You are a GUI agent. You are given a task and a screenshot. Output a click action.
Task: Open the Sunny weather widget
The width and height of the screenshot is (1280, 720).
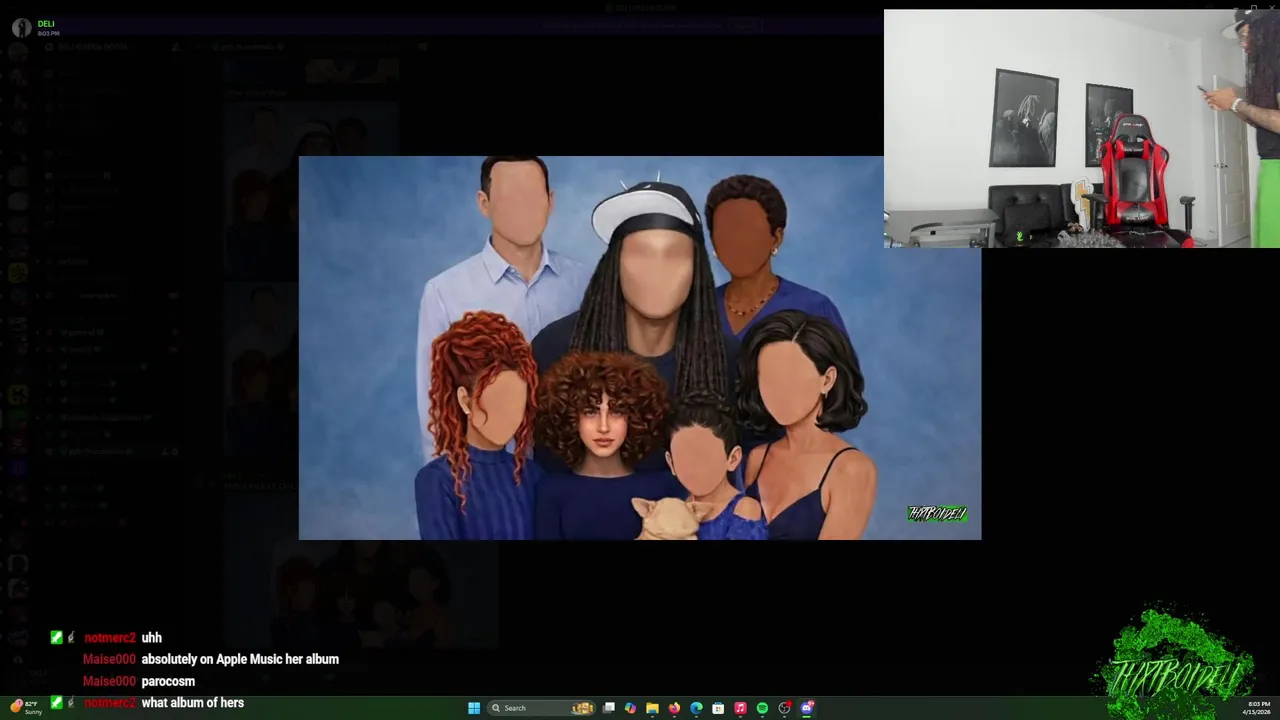[x=26, y=708]
